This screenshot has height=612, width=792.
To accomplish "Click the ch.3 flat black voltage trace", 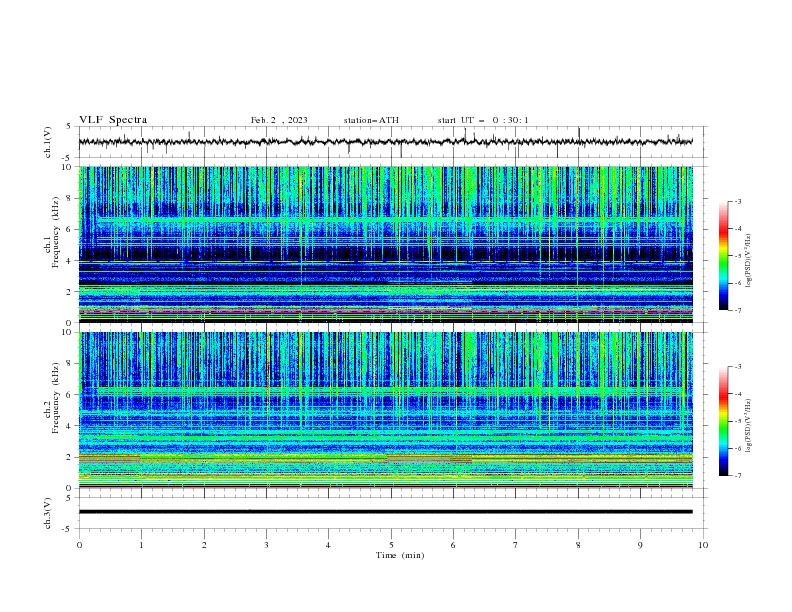I will point(385,512).
